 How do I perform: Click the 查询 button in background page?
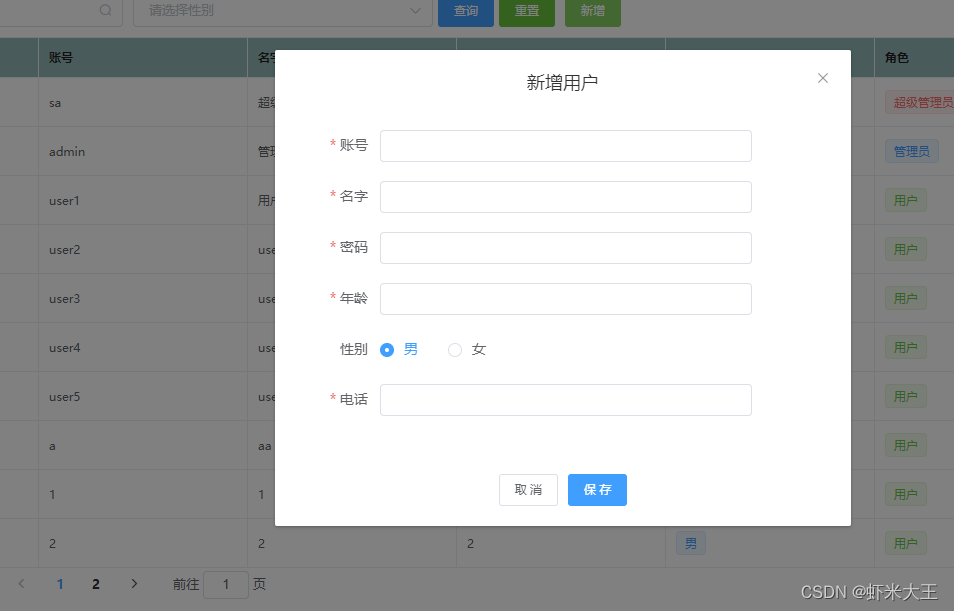tap(466, 11)
